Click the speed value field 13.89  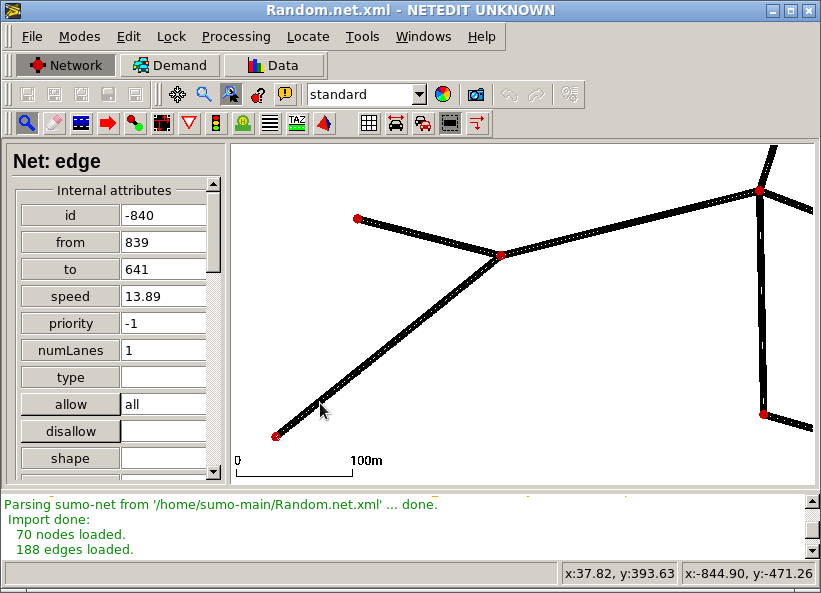click(164, 297)
